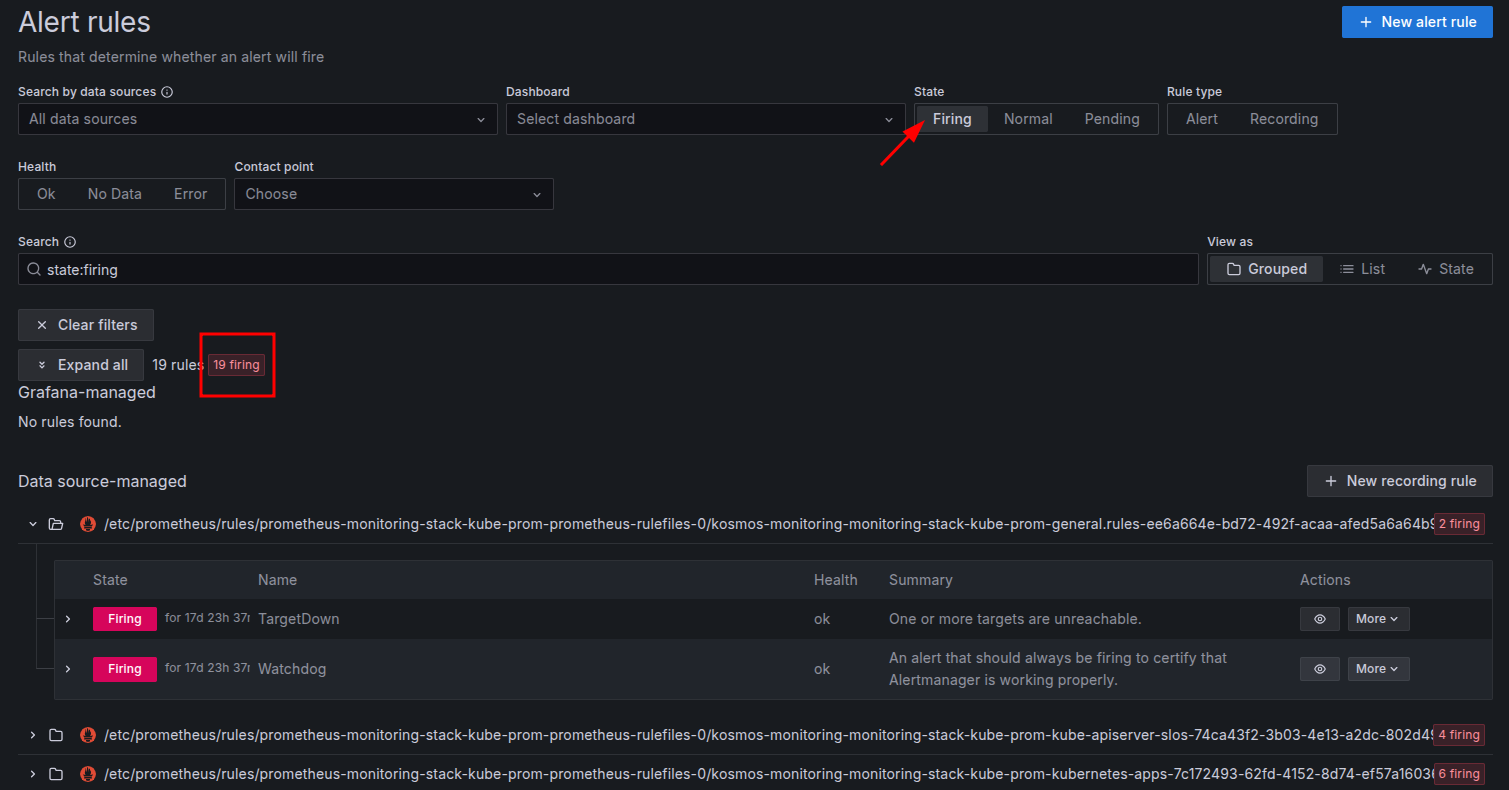Click folder icon of kube-apiserver-slos group
The image size is (1509, 790).
56,735
